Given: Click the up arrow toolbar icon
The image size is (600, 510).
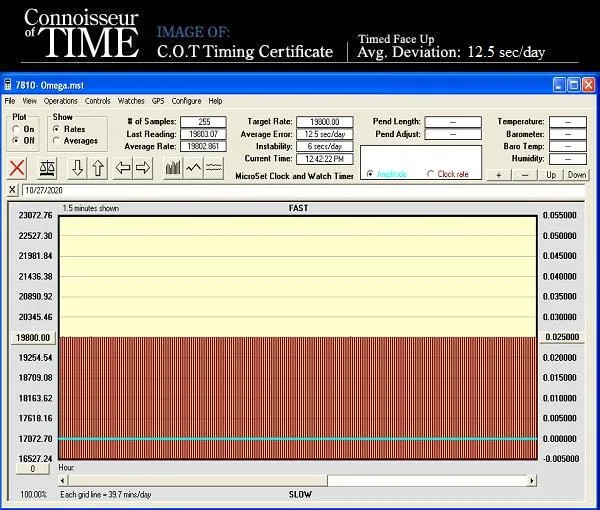Looking at the screenshot, I should click(98, 168).
